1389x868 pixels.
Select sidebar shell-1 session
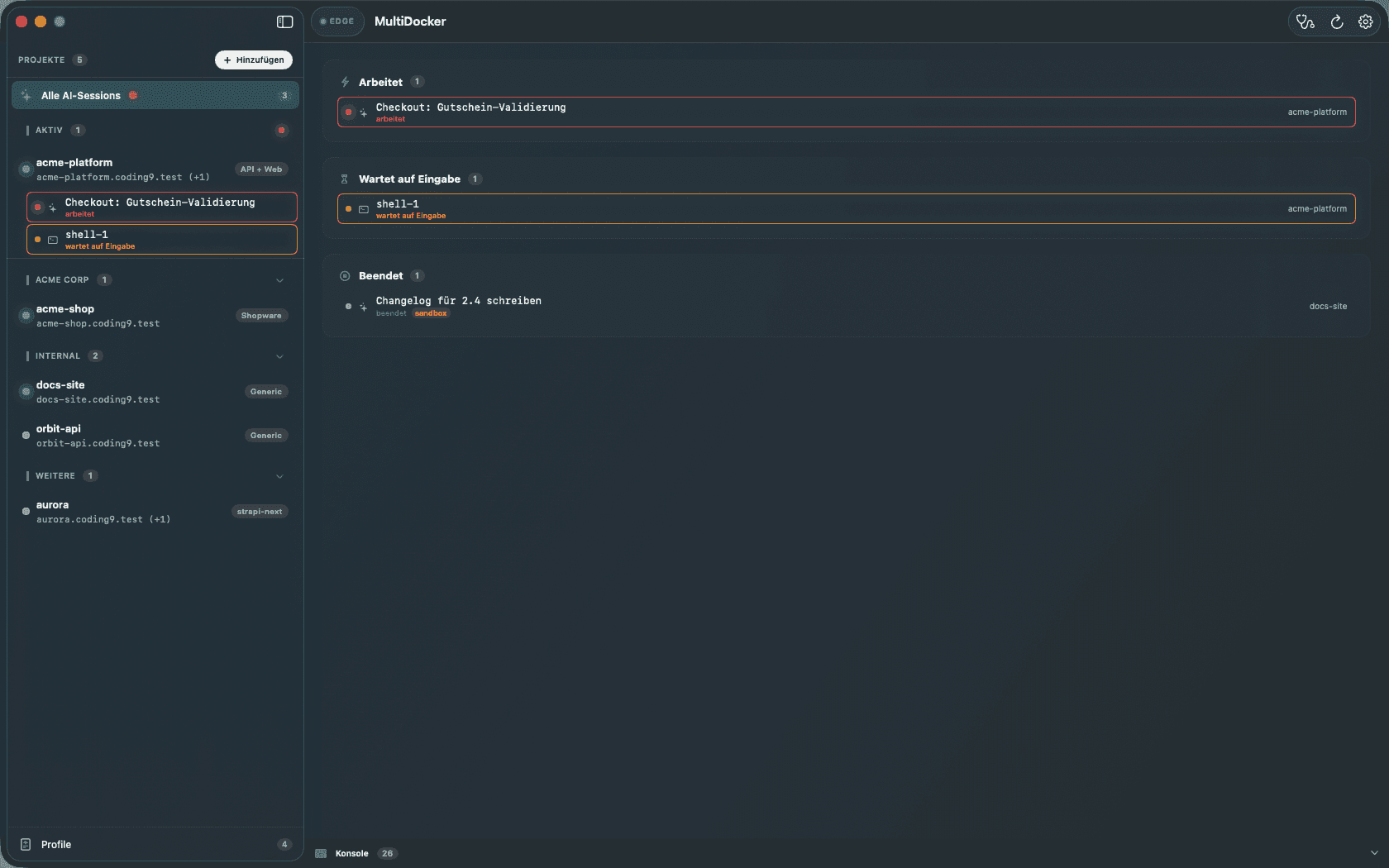pos(162,240)
